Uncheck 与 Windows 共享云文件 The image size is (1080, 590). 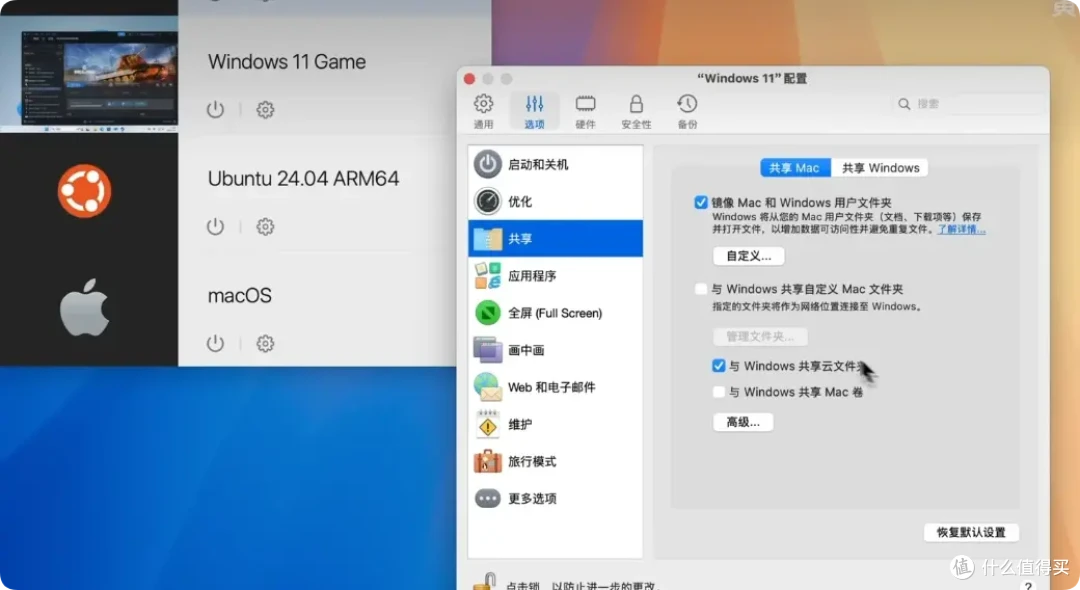click(x=718, y=365)
